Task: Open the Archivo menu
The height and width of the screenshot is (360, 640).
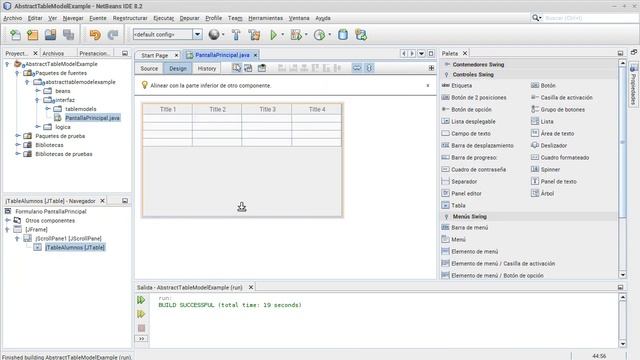Action: pyautogui.click(x=13, y=18)
